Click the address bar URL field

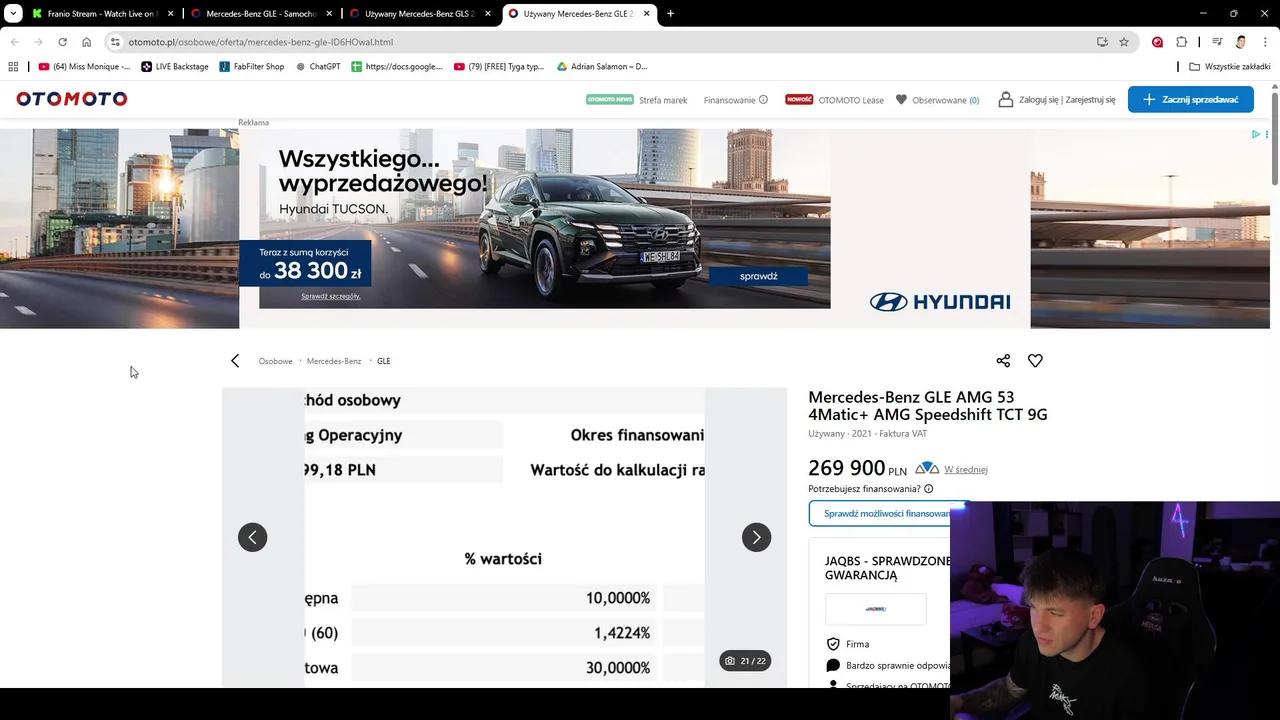coord(600,42)
